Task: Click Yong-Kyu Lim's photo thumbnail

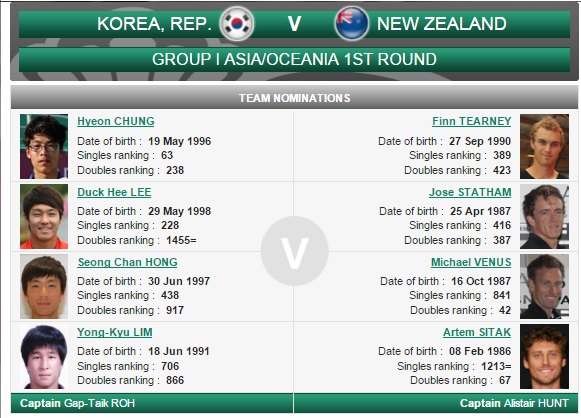Action: click(x=44, y=356)
